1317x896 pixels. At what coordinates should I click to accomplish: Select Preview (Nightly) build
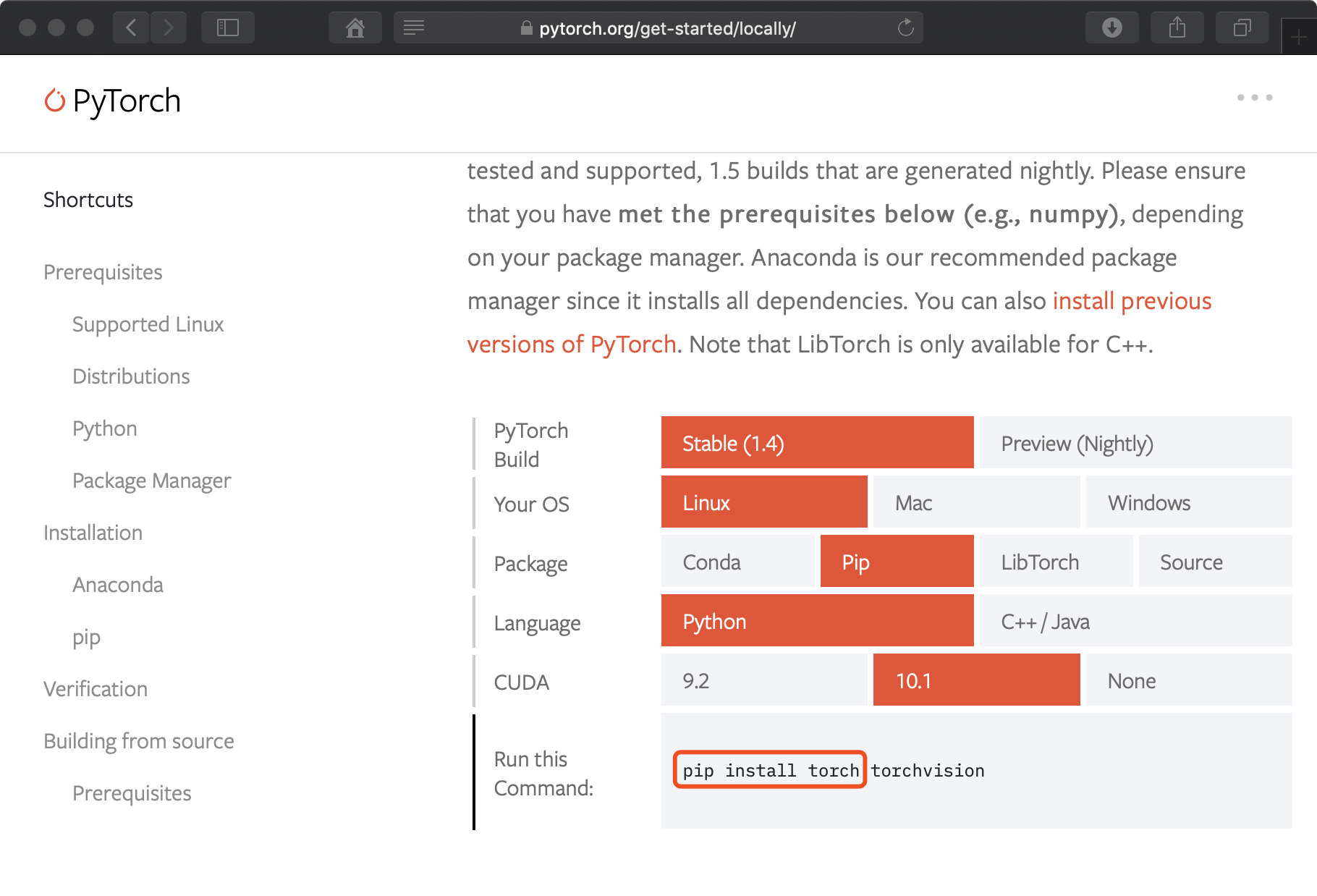click(x=1136, y=443)
